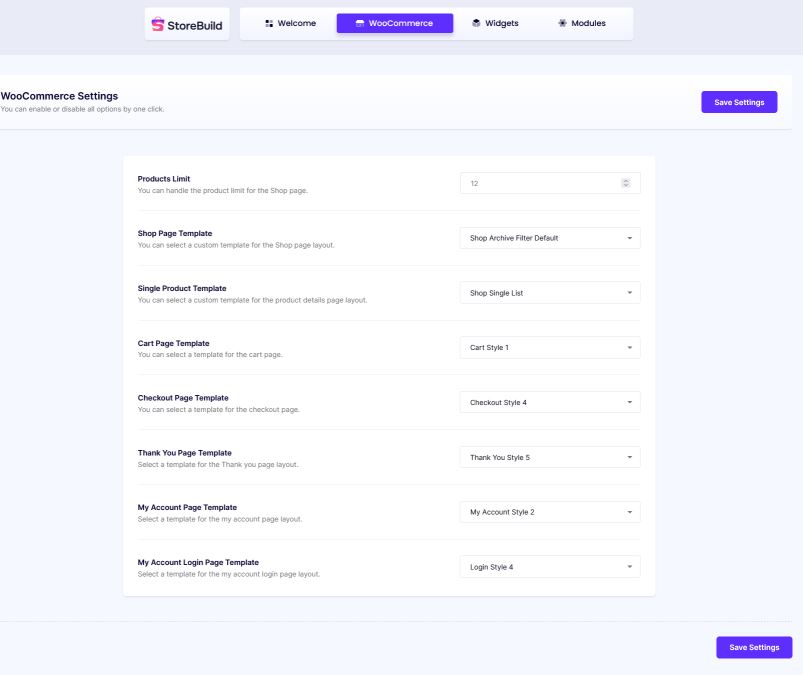This screenshot has width=803, height=675.
Task: Open the Thank You Page Template dropdown
Action: click(549, 457)
